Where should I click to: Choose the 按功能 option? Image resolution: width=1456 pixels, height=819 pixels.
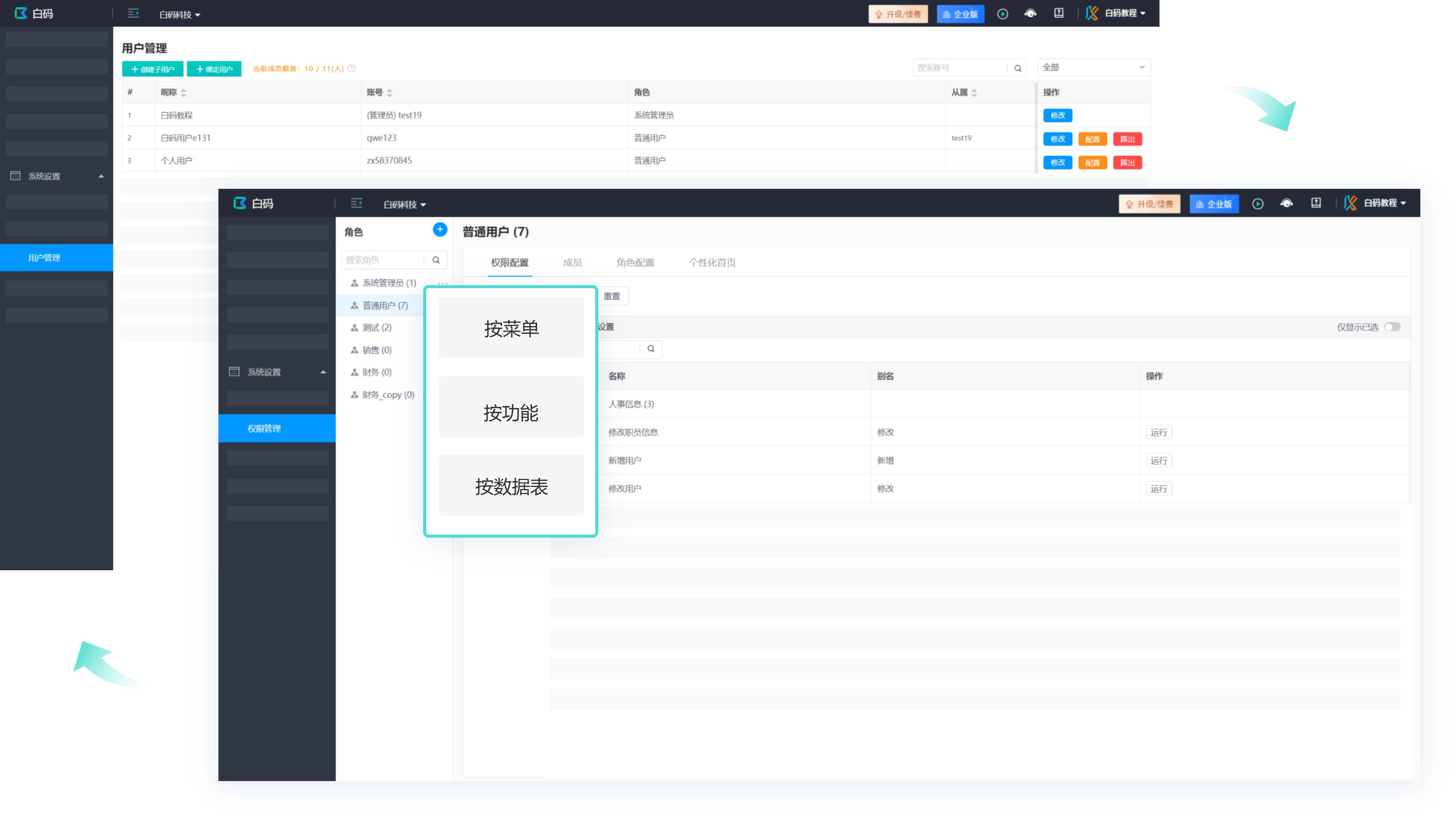pyautogui.click(x=511, y=406)
